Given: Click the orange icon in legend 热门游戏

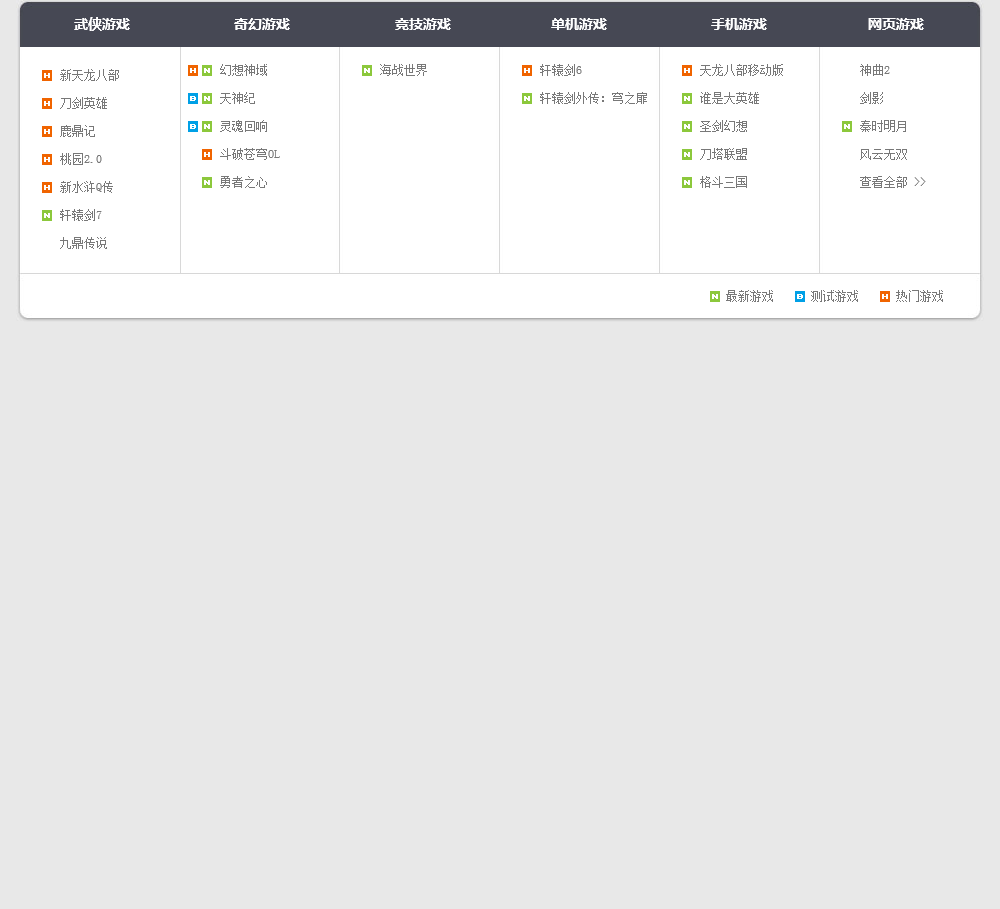Looking at the screenshot, I should (885, 297).
